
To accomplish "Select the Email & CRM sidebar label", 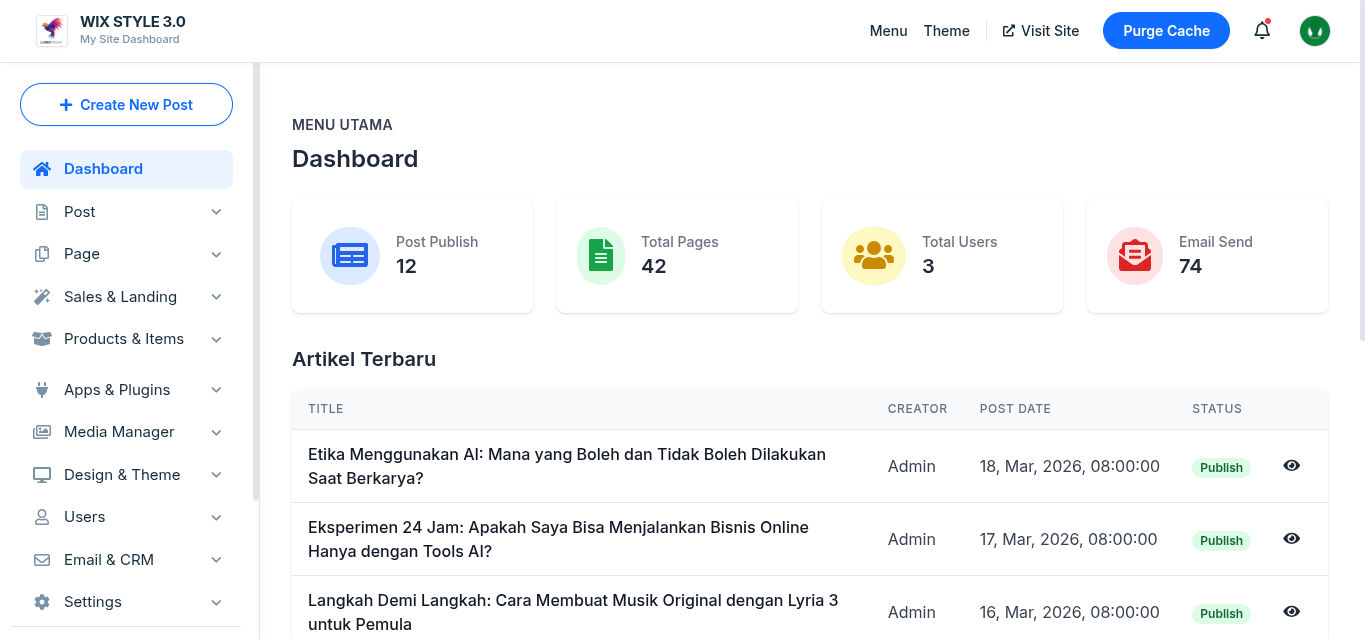I will 109,560.
